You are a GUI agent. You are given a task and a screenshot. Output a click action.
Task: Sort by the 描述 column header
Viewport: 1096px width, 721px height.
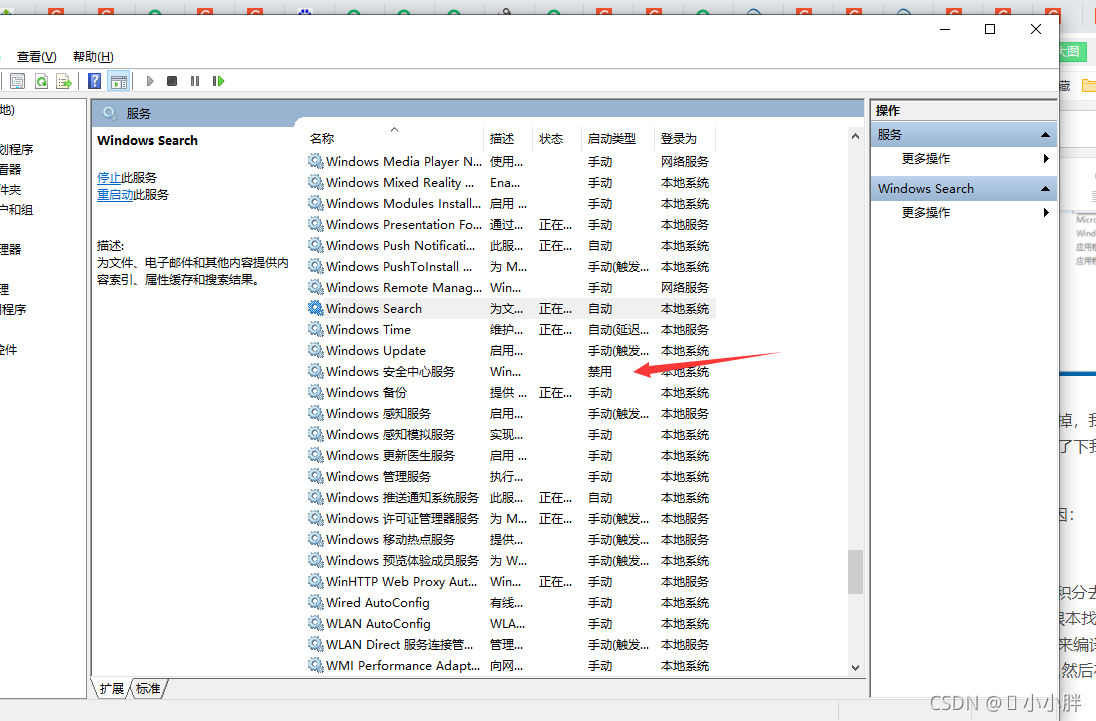508,138
